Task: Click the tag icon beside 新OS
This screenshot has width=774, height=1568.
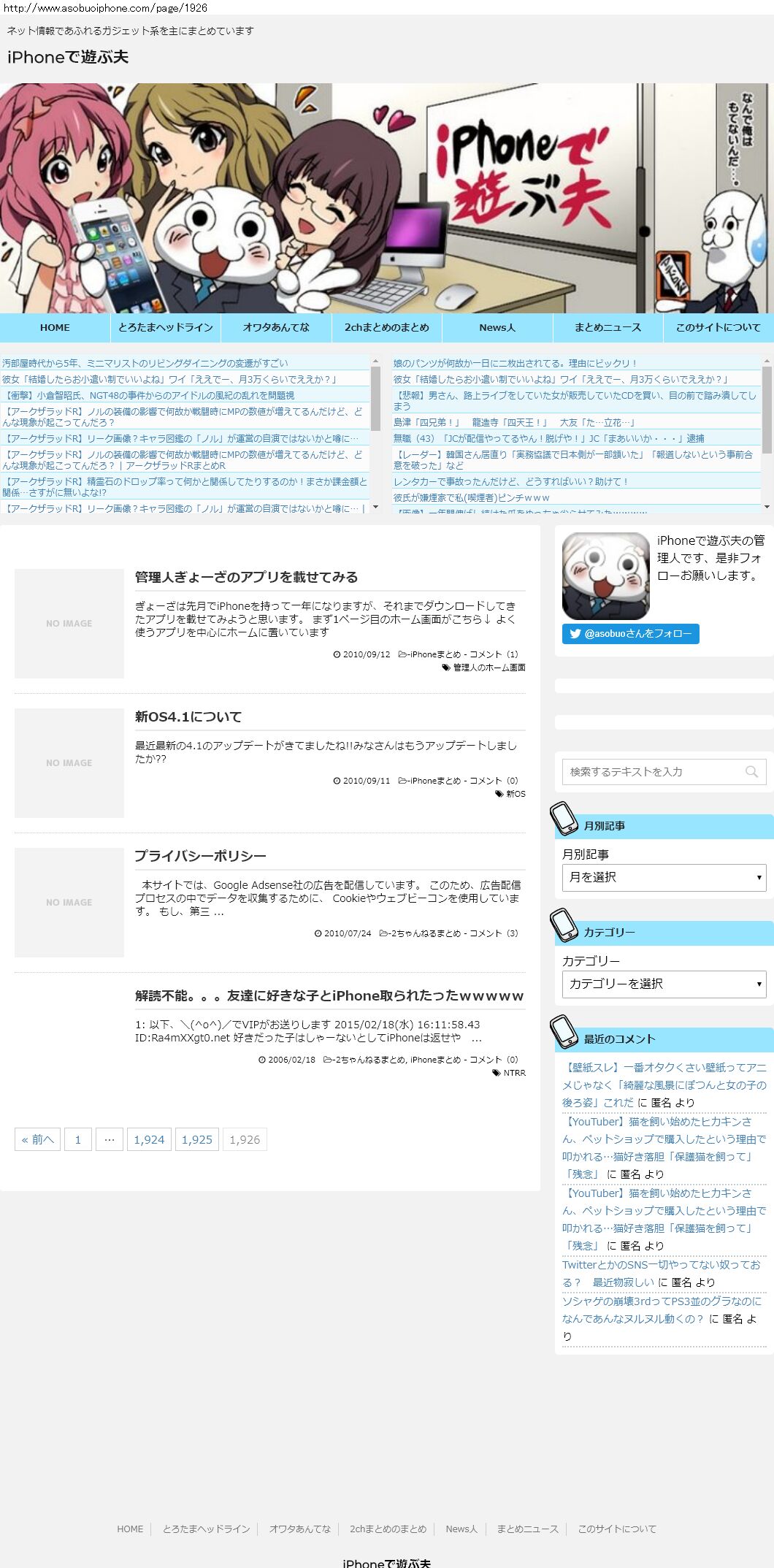Action: 499,794
